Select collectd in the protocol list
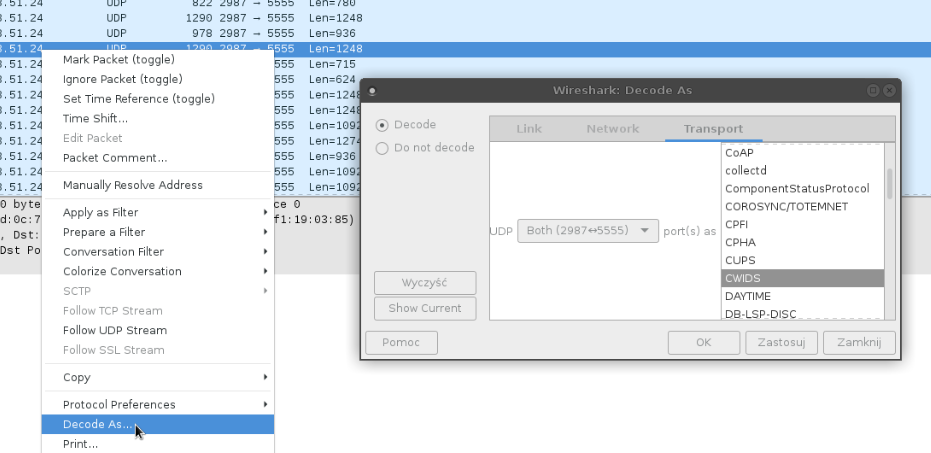The width and height of the screenshot is (931, 453). (802, 170)
